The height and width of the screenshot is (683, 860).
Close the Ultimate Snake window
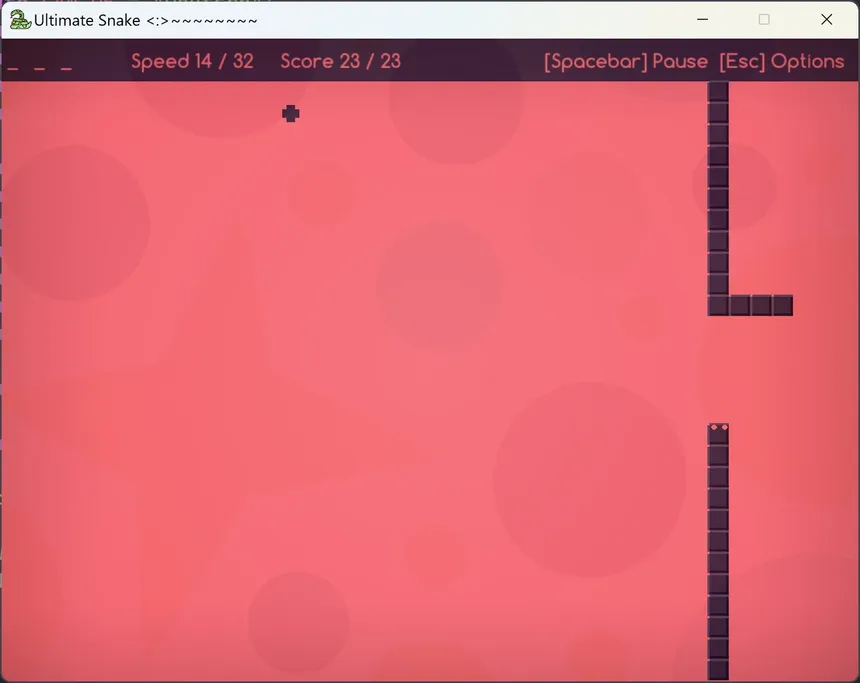827,20
